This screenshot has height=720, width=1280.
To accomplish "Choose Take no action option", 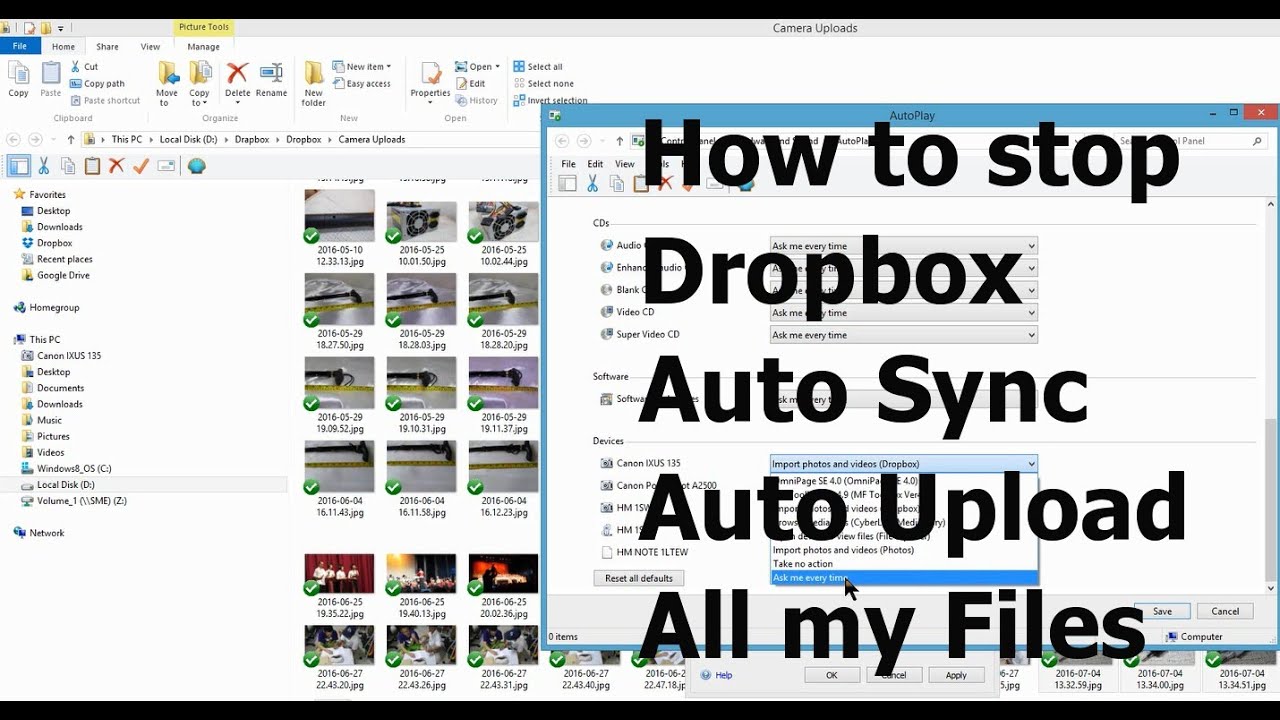I will 904,564.
